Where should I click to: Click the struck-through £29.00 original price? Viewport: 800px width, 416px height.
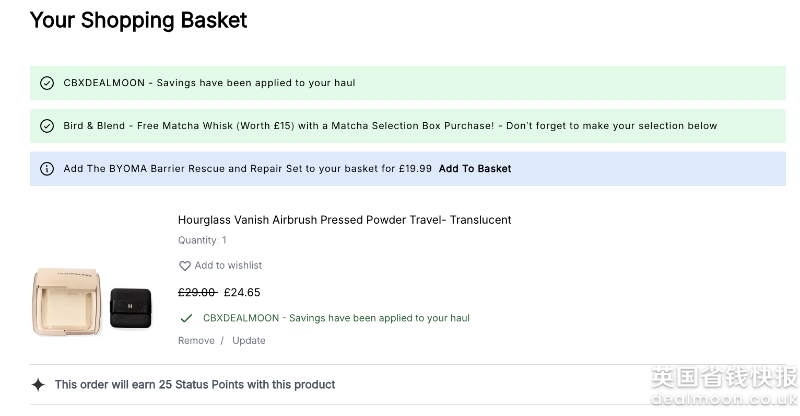(197, 293)
